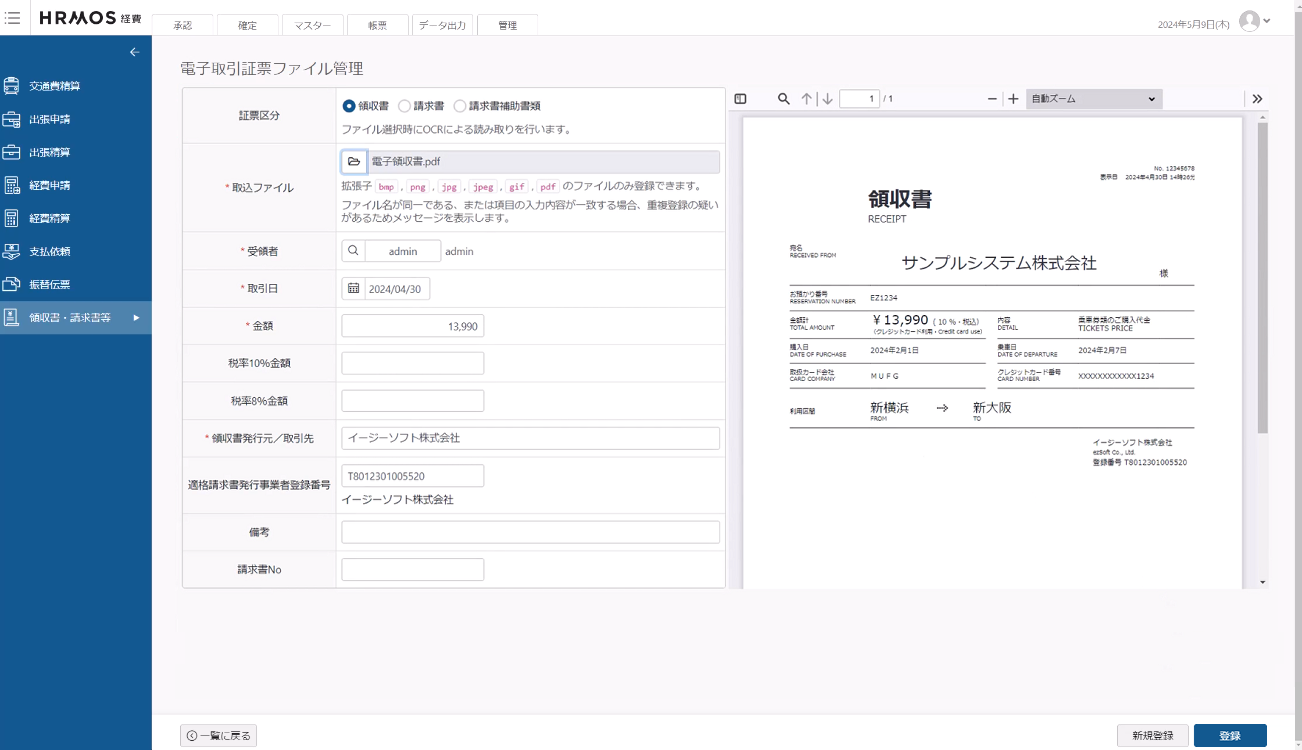
Task: Zoom in with PDF plus icon
Action: pyautogui.click(x=1013, y=99)
